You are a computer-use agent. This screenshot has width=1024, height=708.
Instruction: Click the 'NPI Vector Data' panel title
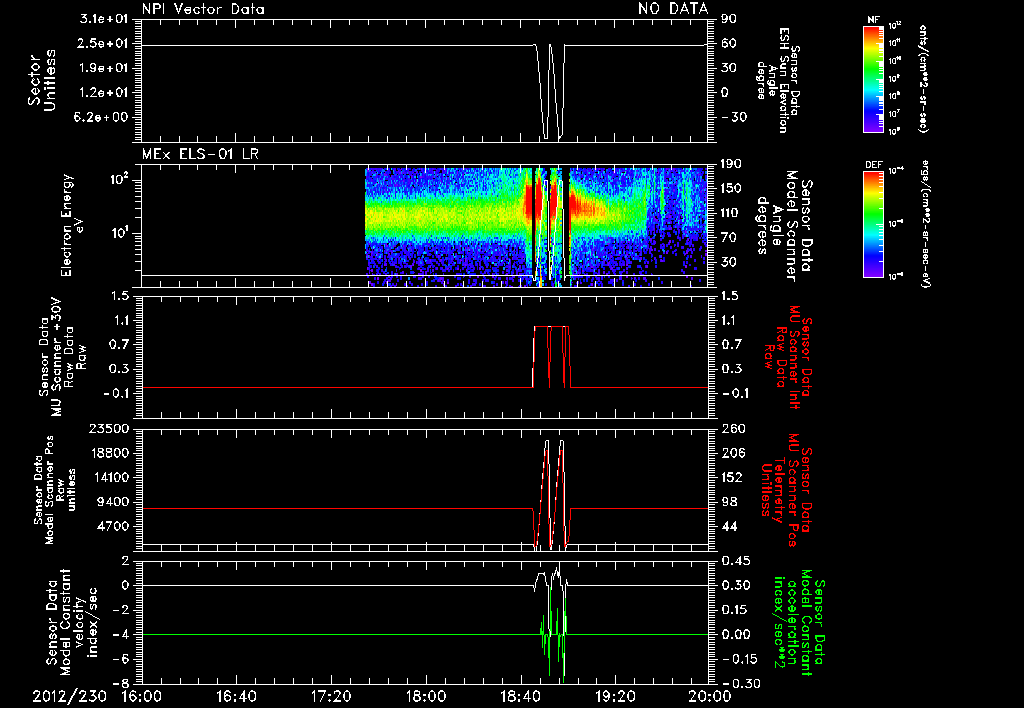tap(203, 9)
